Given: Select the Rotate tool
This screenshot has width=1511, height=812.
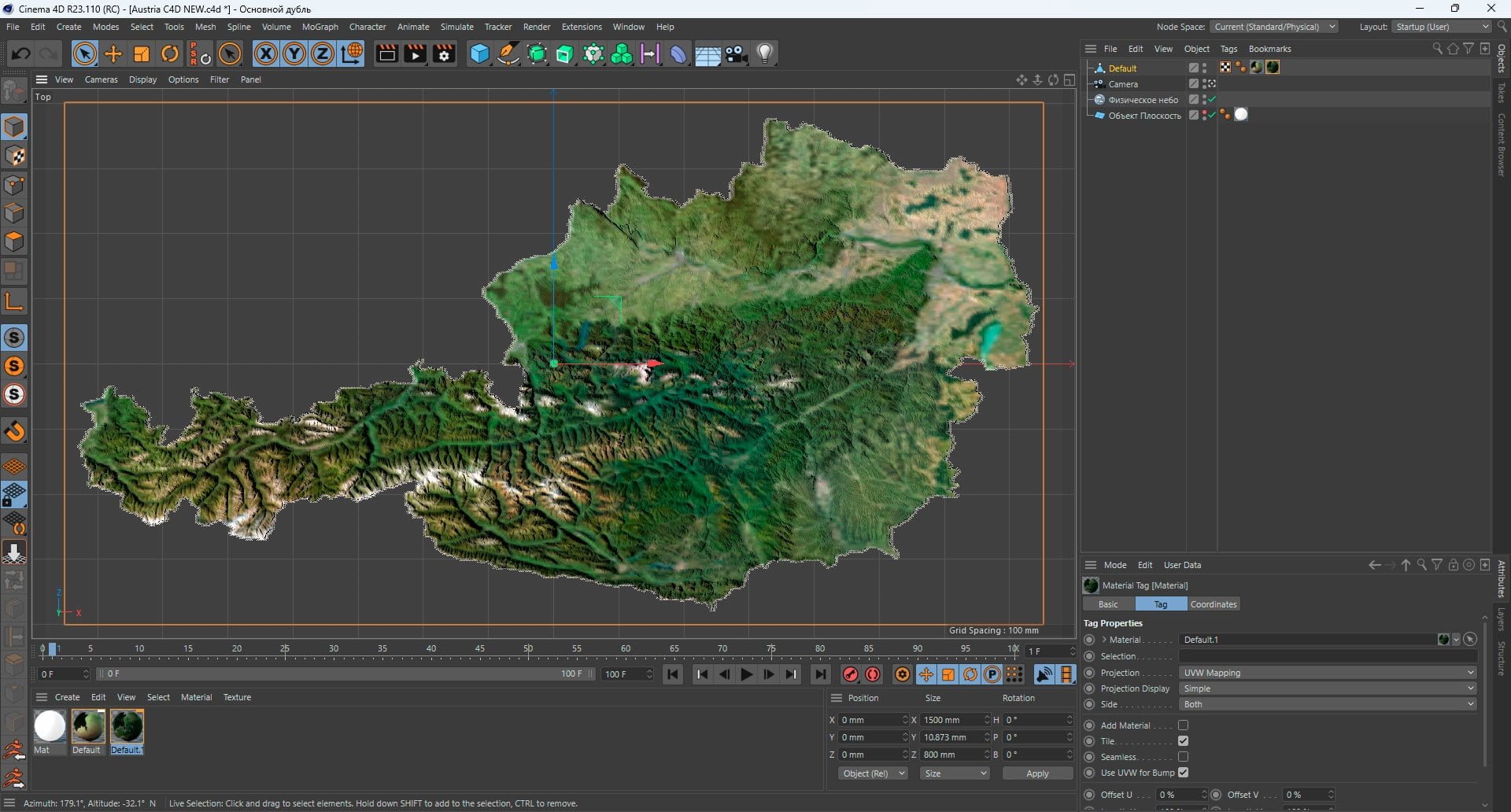Looking at the screenshot, I should (170, 54).
